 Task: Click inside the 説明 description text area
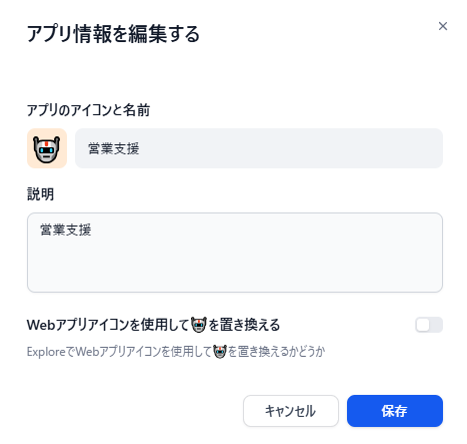(235, 252)
